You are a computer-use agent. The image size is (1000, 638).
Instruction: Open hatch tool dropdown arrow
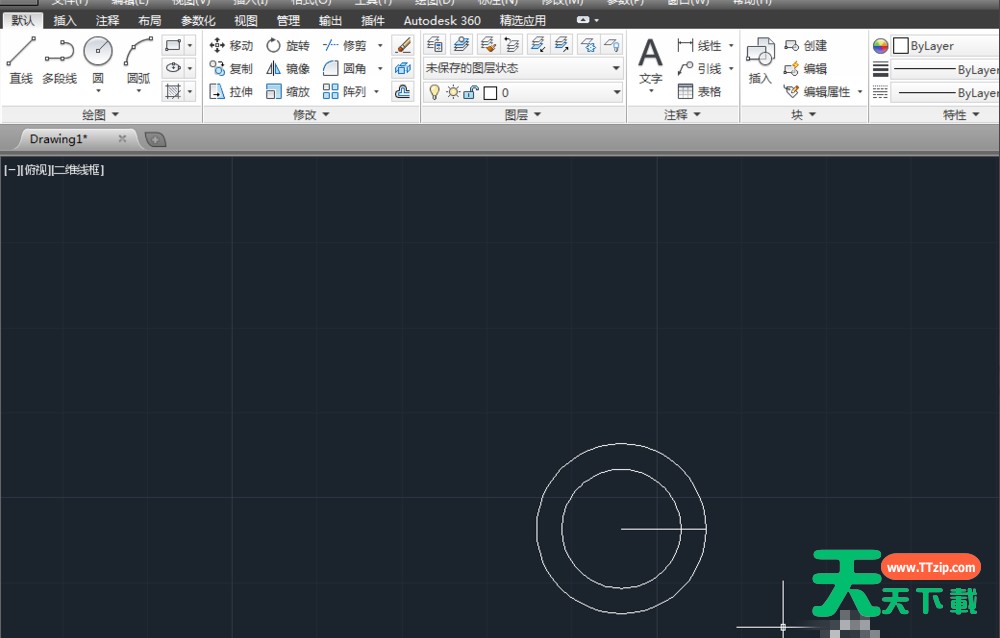(189, 91)
